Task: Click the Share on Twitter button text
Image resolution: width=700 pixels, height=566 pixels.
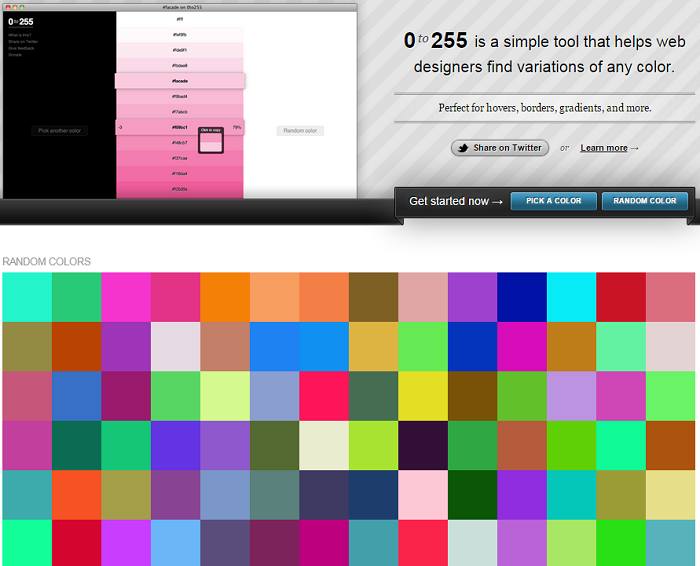Action: coord(507,148)
